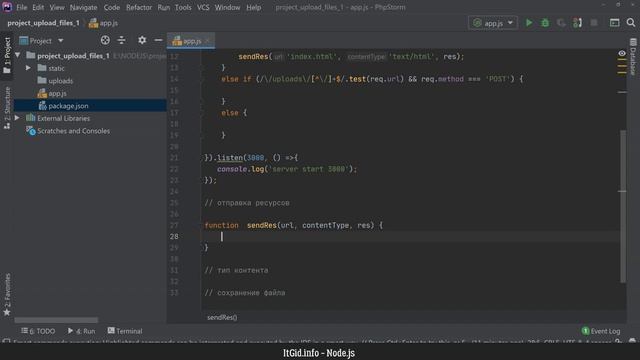Viewport: 640px width, 360px height.
Task: Open the Refactor menu
Action: 139,7
